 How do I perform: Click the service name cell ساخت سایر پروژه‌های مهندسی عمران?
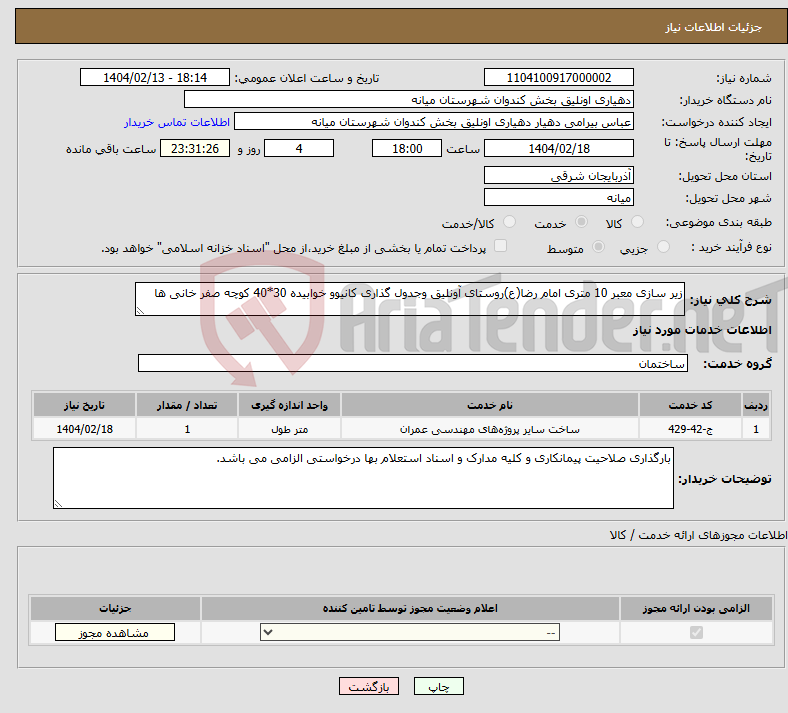(490, 429)
